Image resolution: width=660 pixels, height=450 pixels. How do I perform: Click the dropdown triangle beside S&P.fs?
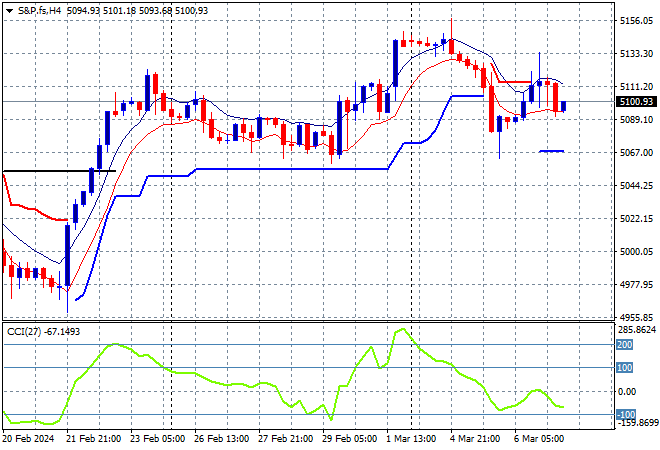click(9, 9)
